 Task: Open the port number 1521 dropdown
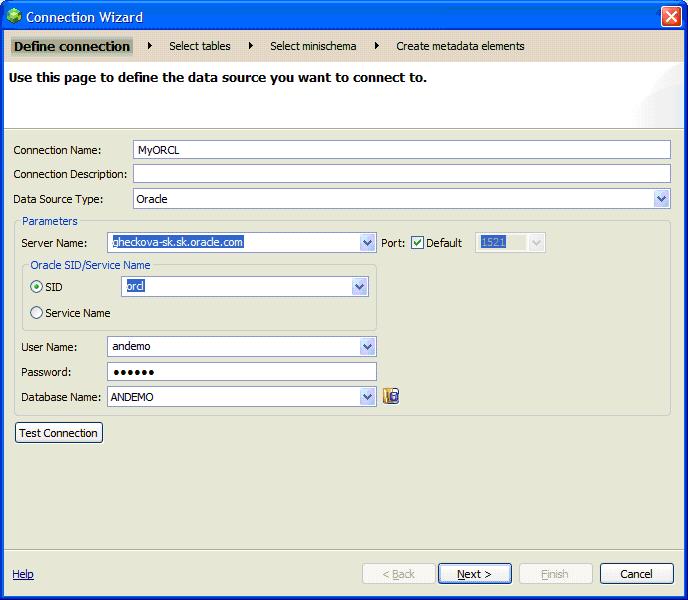coord(536,243)
